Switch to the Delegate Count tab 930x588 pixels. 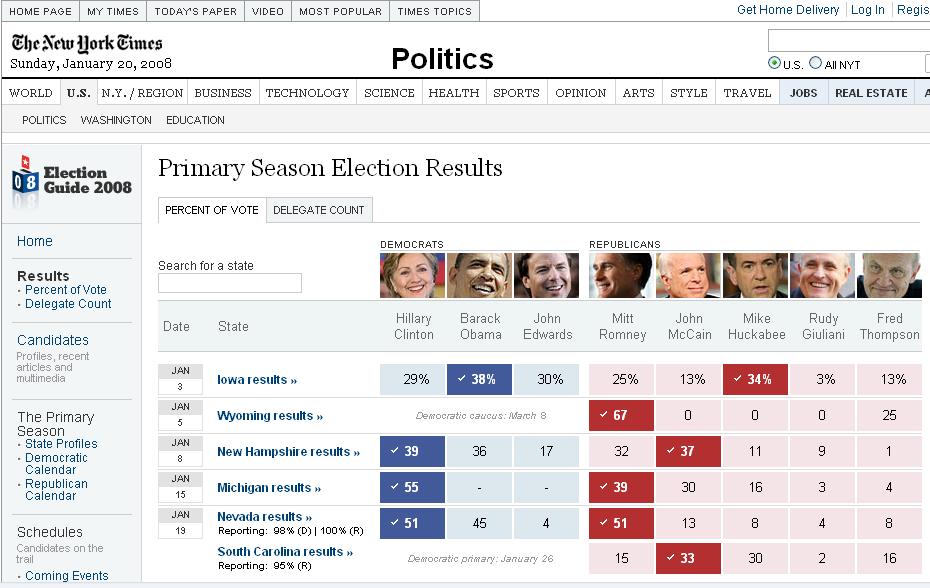pyautogui.click(x=319, y=210)
